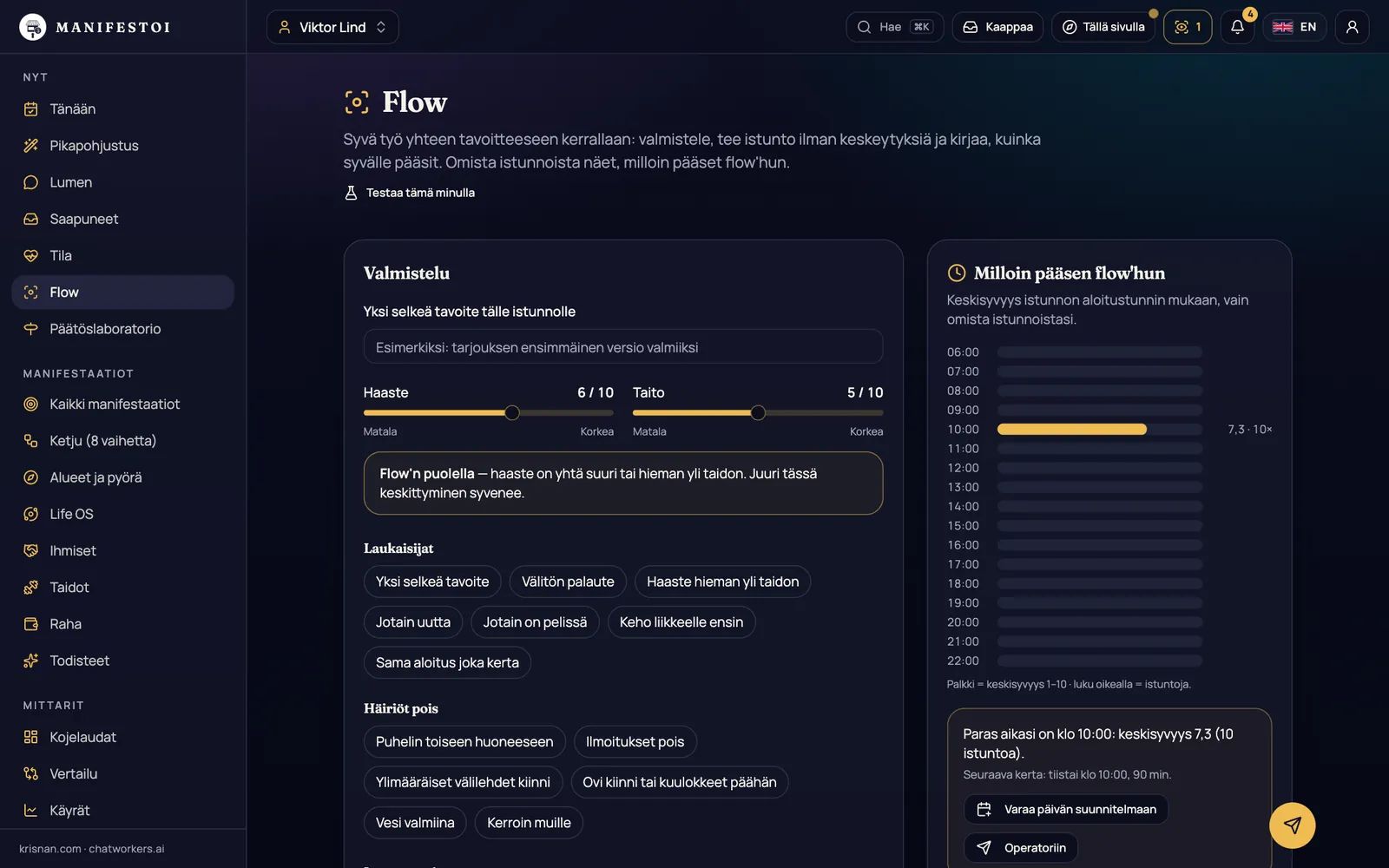The height and width of the screenshot is (868, 1389).
Task: Click the Kaappaa button
Action: [997, 27]
